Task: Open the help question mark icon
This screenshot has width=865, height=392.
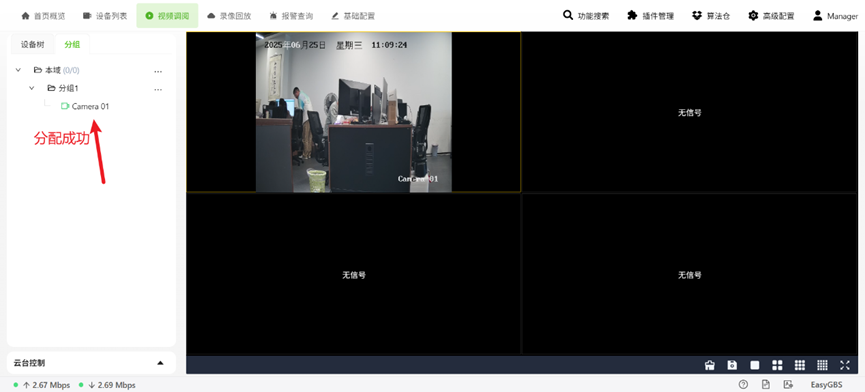Action: 743,384
